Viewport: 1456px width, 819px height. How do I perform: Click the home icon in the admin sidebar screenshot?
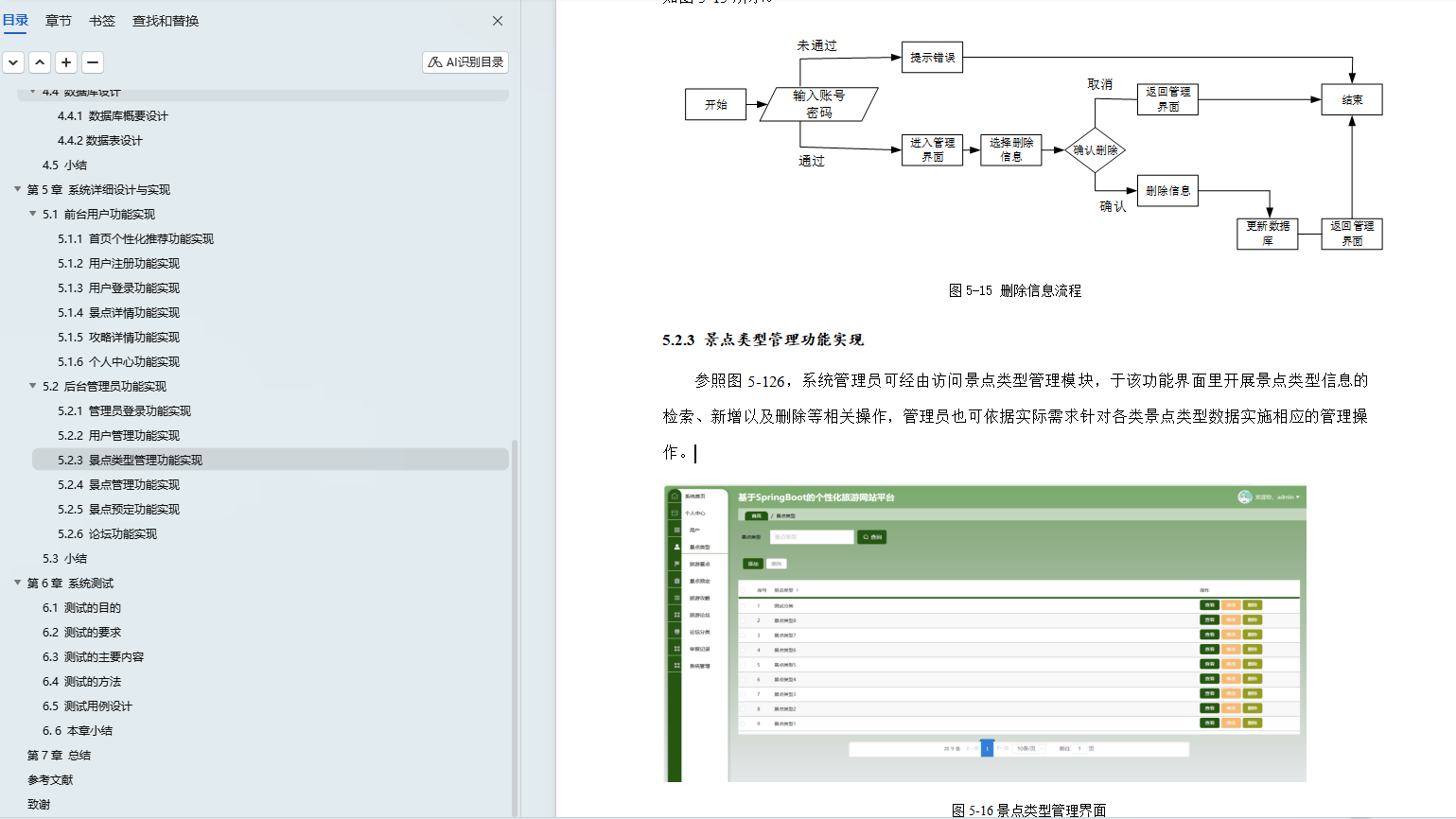point(675,497)
